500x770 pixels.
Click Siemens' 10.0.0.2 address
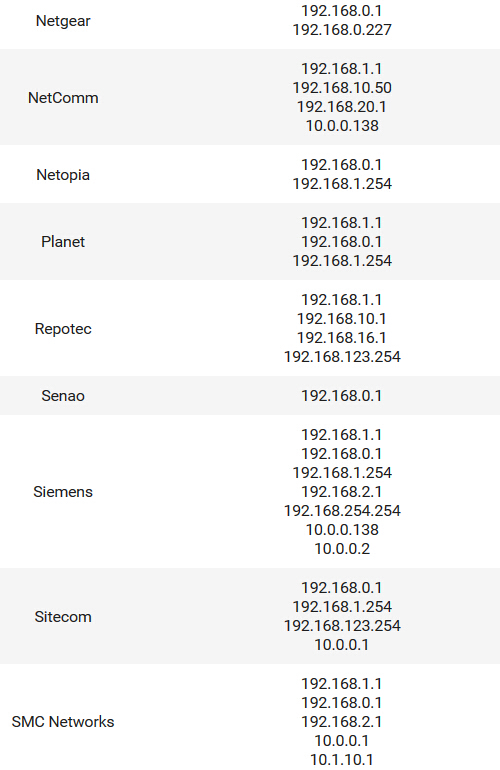coord(342,549)
